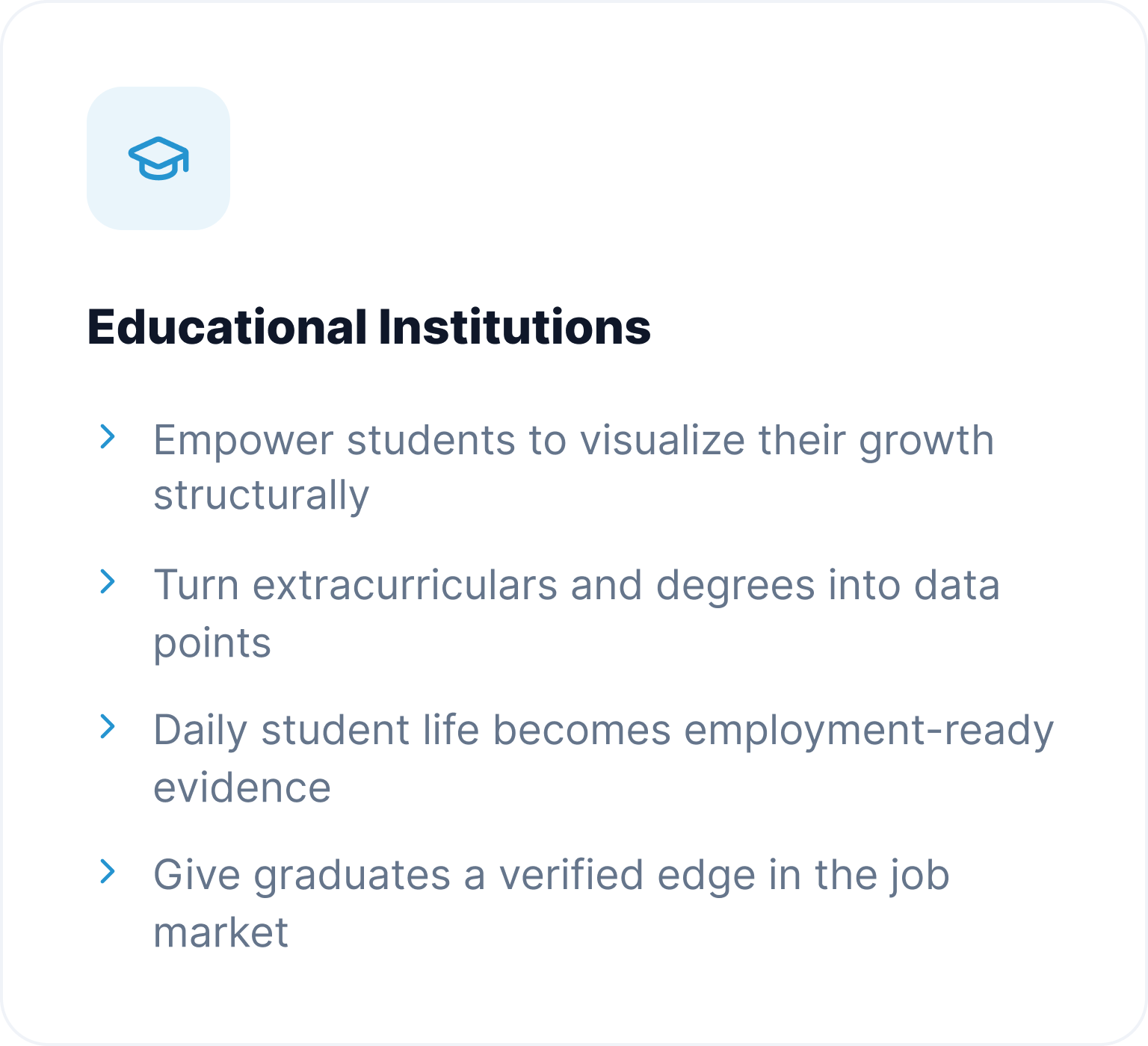The width and height of the screenshot is (1148, 1046).
Task: Click the word "points" in second bullet
Action: [212, 644]
